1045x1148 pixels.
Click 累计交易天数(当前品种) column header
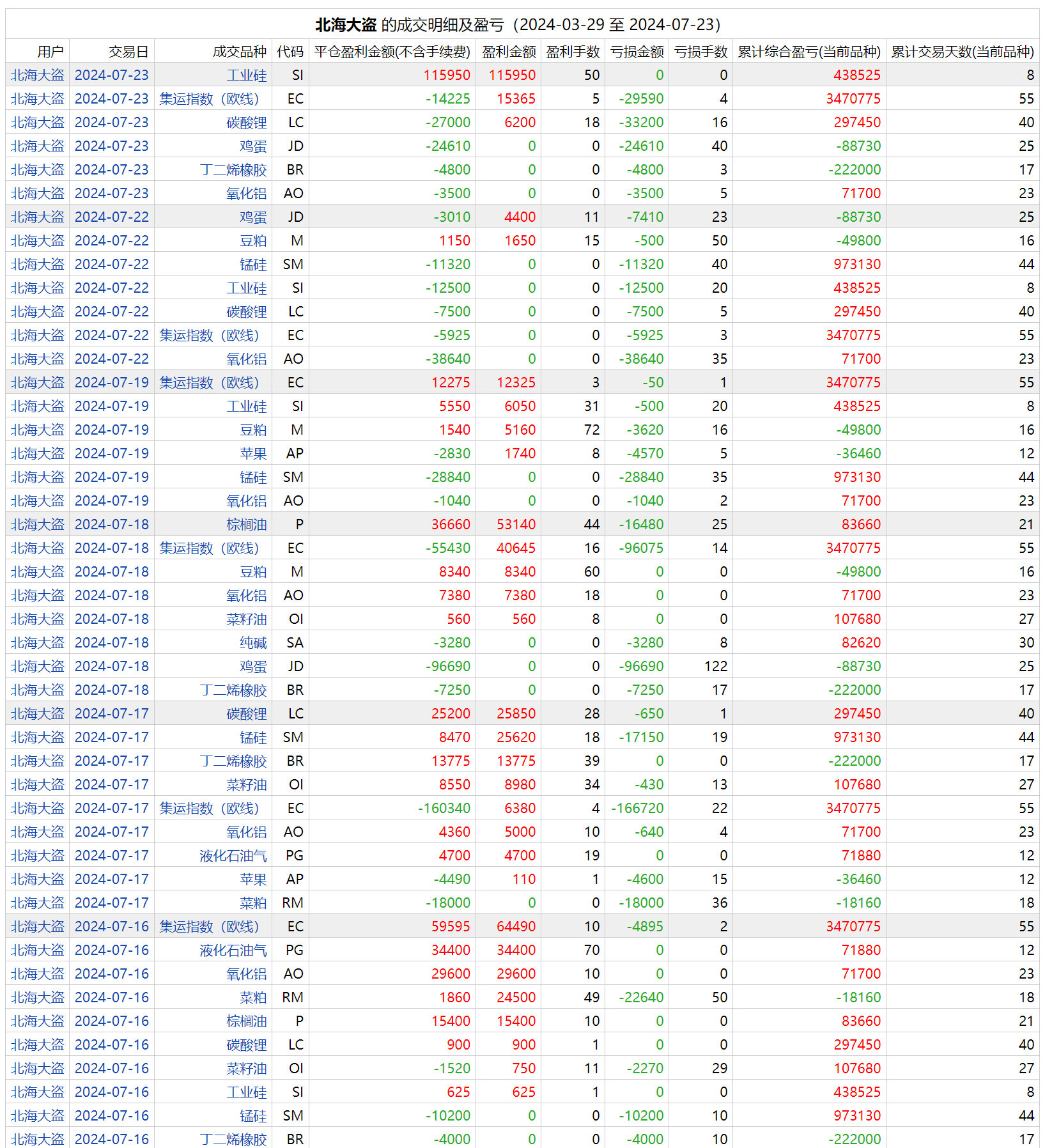[963, 51]
